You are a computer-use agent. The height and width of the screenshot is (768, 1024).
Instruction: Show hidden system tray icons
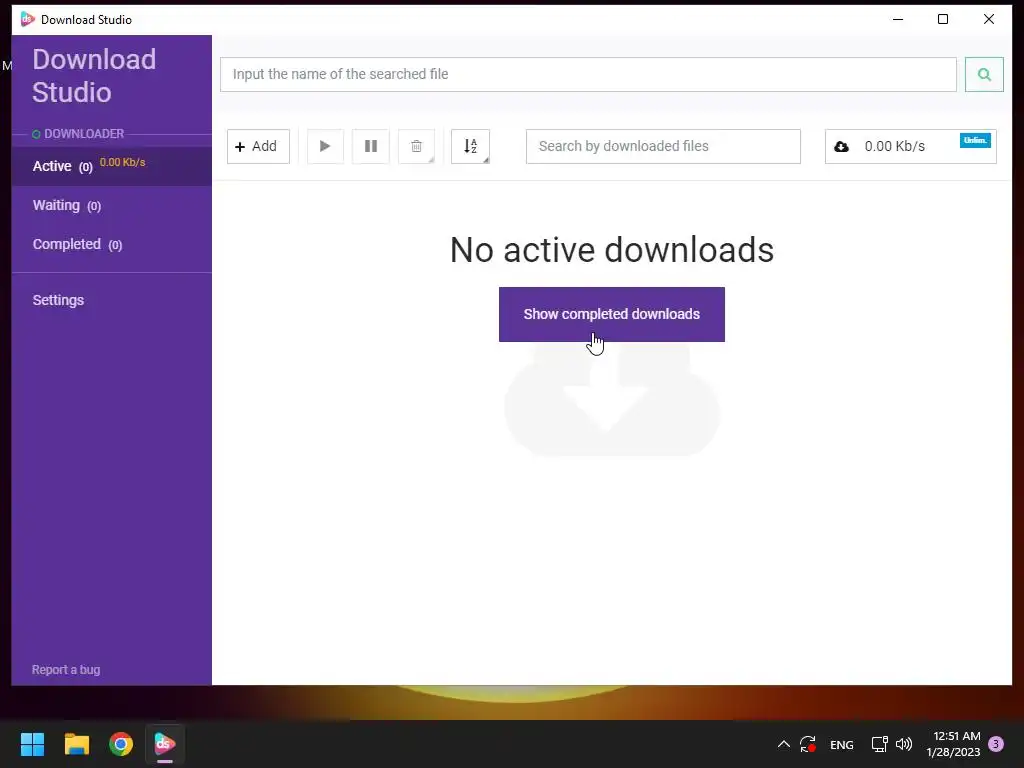click(784, 744)
